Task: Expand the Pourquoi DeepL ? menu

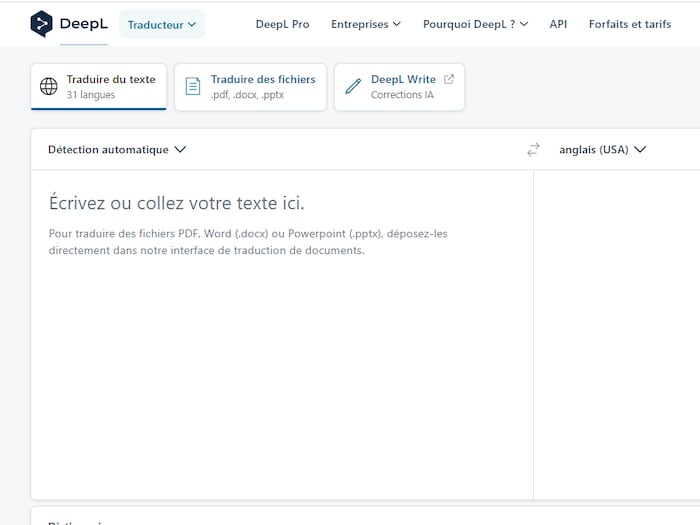Action: tap(475, 24)
